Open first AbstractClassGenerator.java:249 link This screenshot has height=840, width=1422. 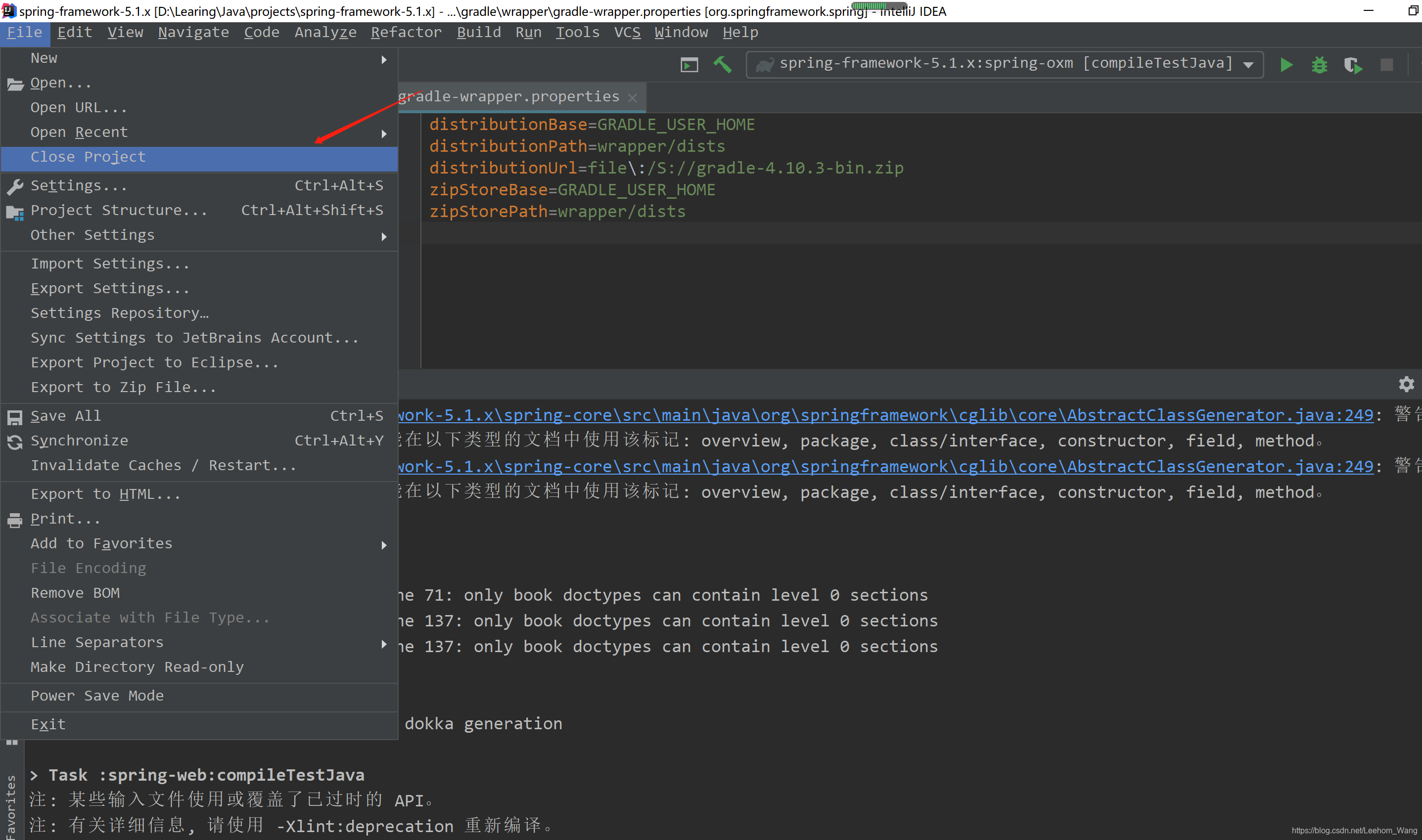pyautogui.click(x=886, y=415)
